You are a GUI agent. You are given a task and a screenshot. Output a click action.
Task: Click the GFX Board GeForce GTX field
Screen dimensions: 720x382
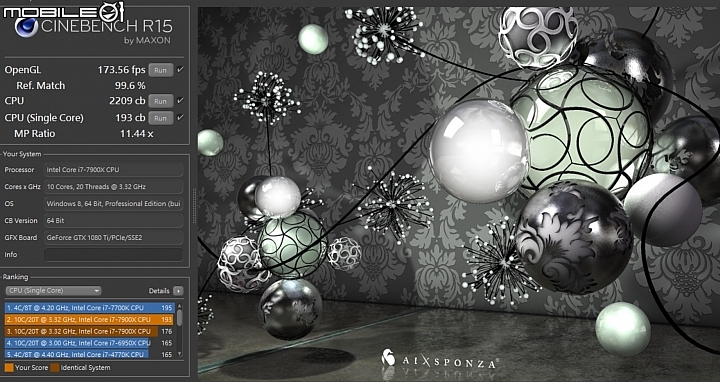pyautogui.click(x=113, y=237)
